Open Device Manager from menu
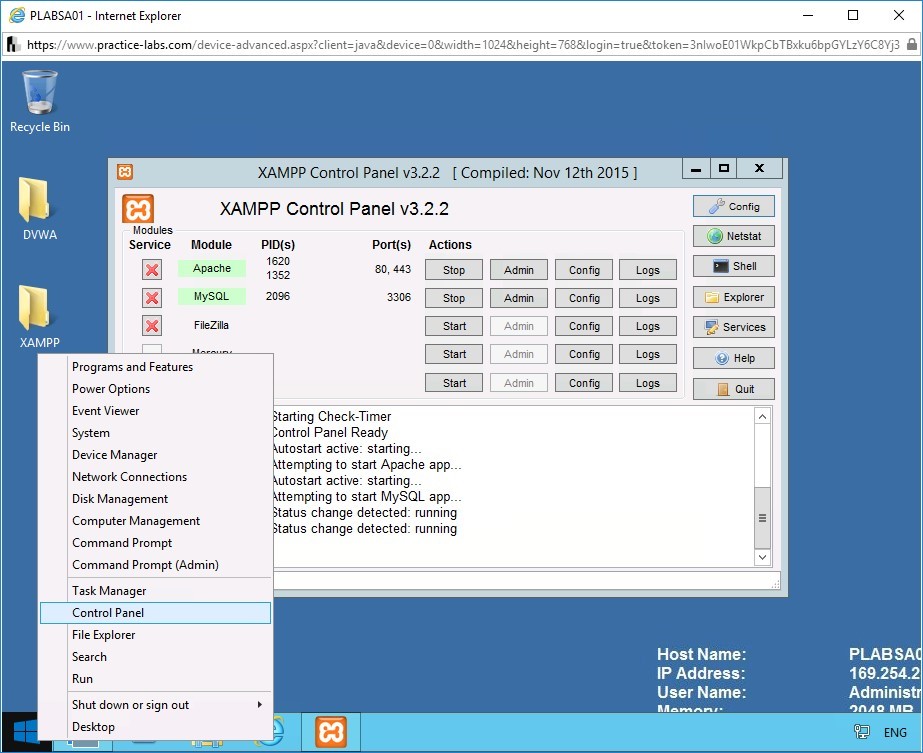This screenshot has height=753, width=923. [x=155, y=455]
